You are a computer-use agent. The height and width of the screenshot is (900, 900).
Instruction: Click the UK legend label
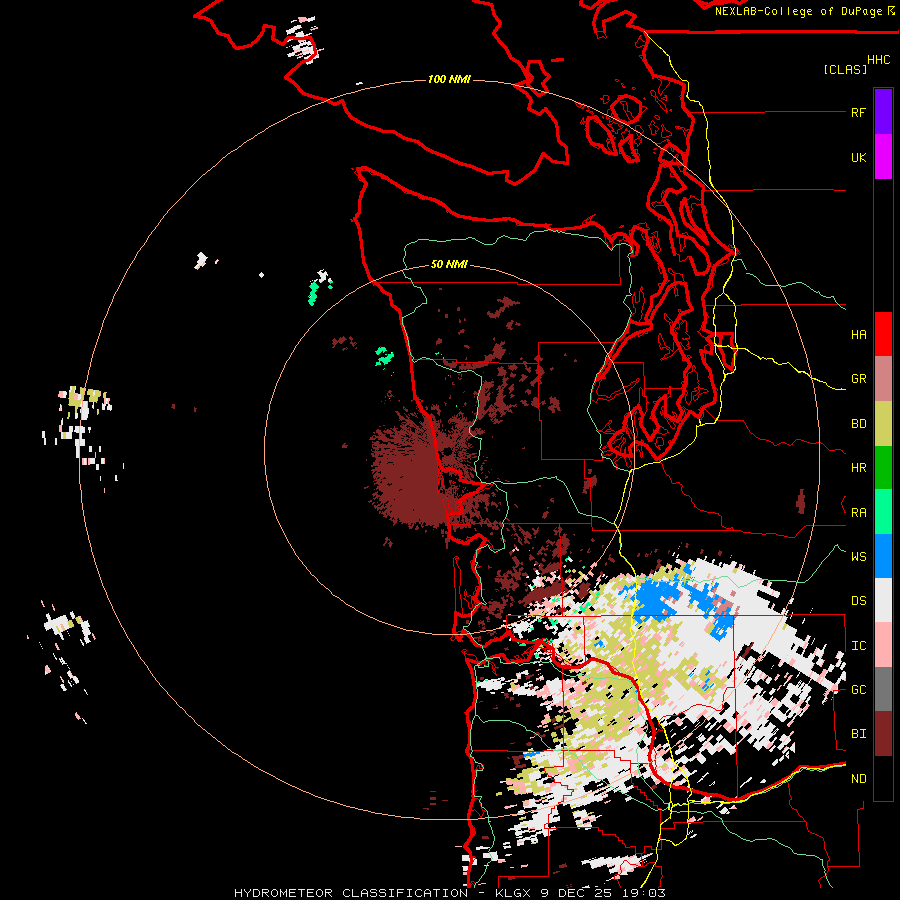click(x=858, y=157)
